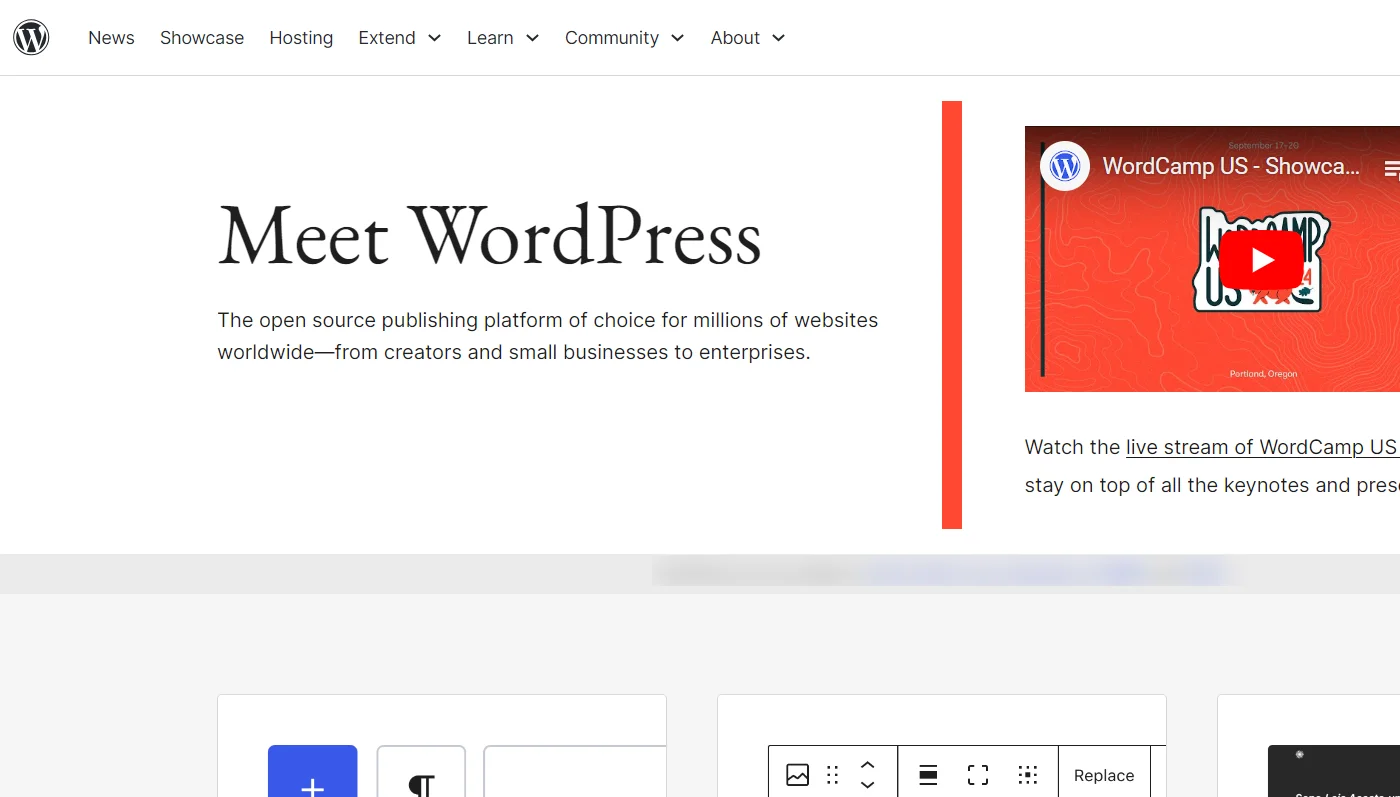Follow the live stream of WordCamp US link
1400x797 pixels.
(1261, 447)
